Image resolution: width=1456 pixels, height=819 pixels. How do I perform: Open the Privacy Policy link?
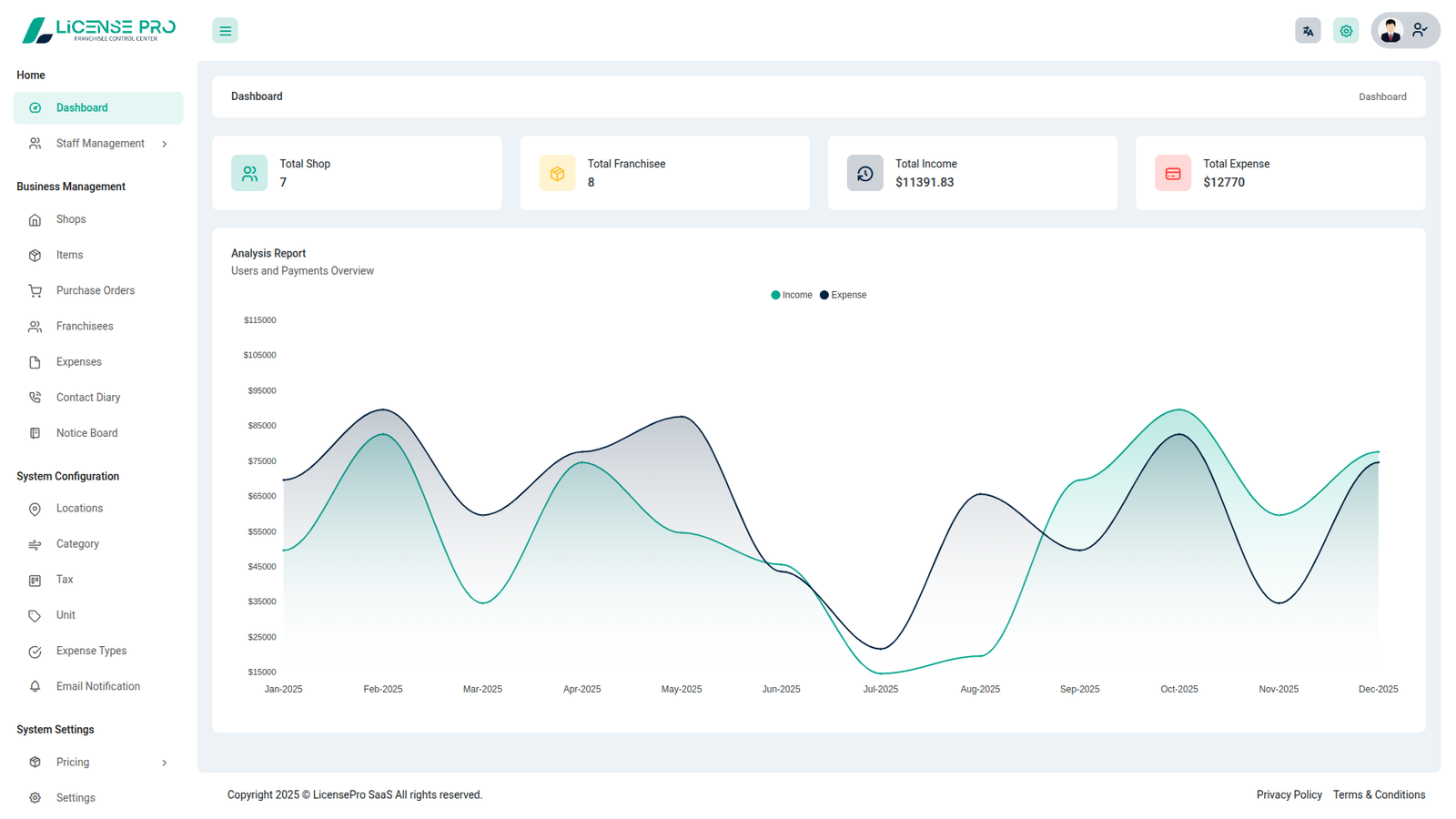[1289, 795]
